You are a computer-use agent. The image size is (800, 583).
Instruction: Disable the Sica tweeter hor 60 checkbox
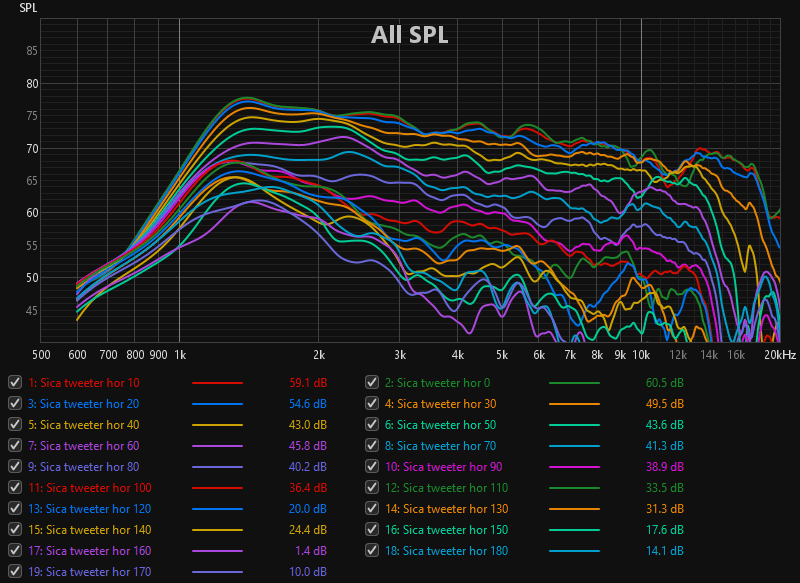(x=15, y=445)
